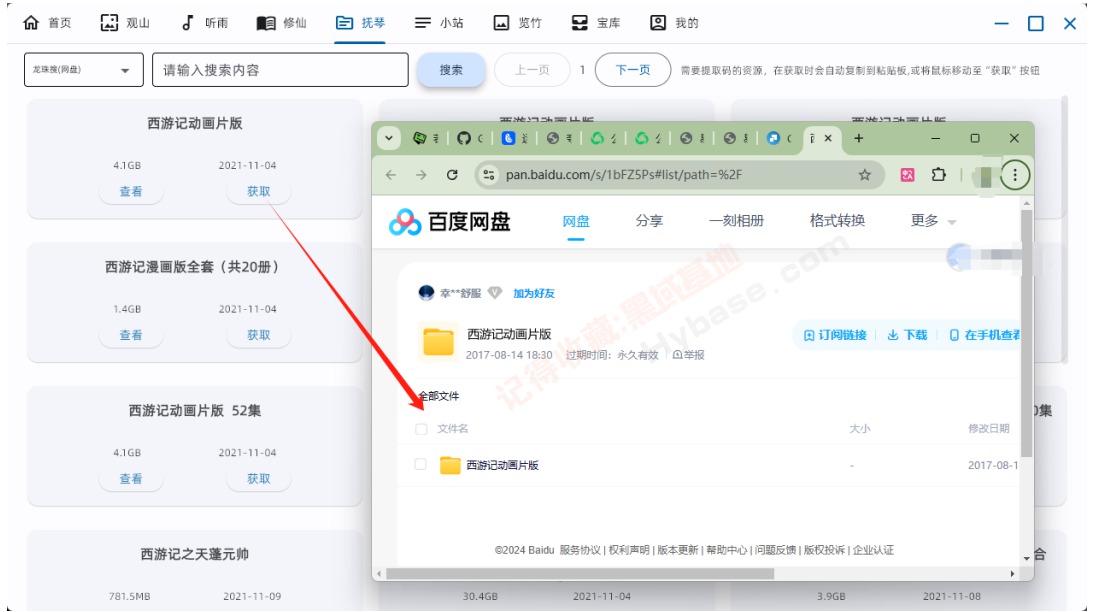This screenshot has height=612, width=1094.
Task: Click the pink translate extension icon
Action: coord(907,175)
